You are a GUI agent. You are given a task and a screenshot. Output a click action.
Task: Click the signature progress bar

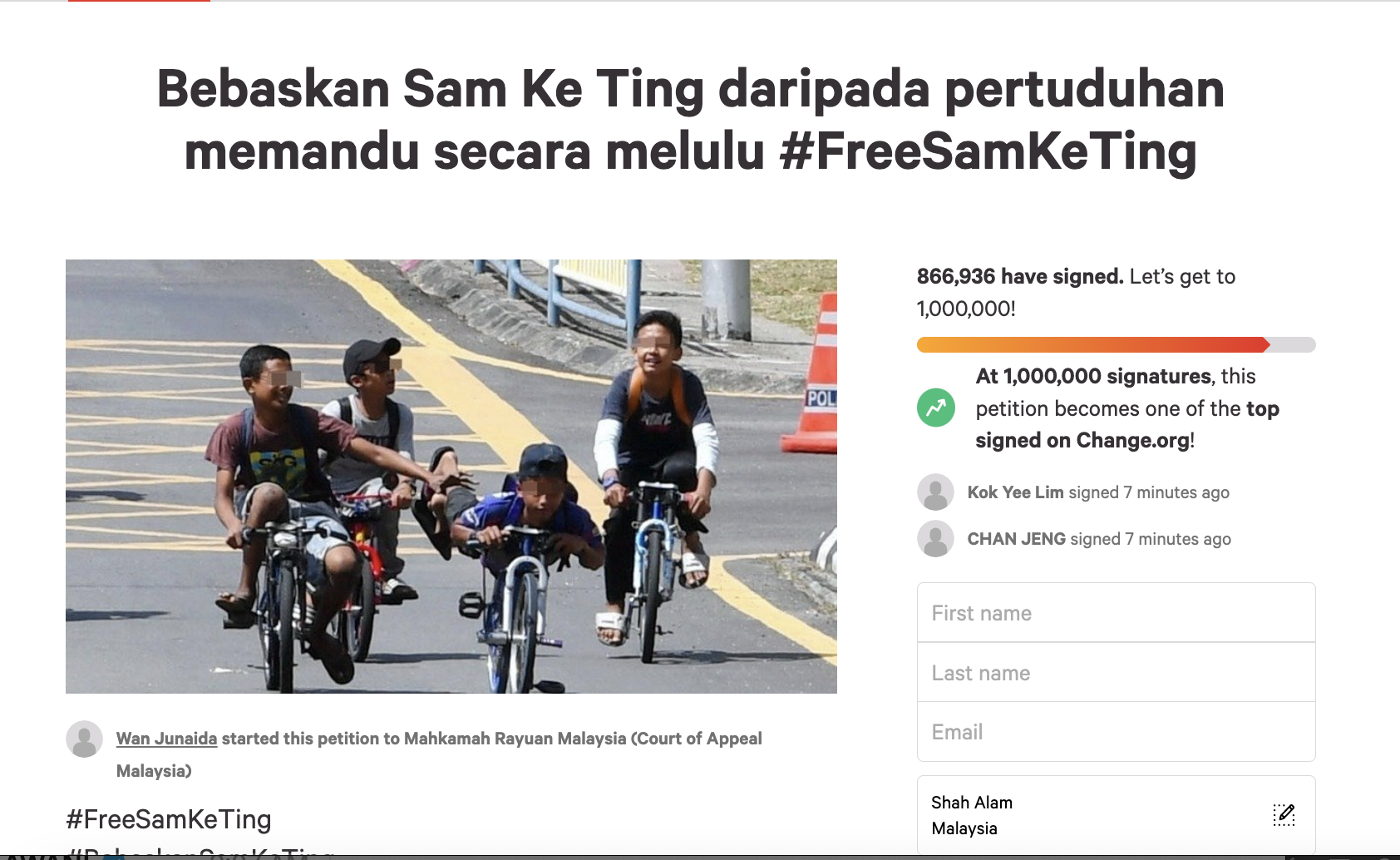[x=1116, y=344]
